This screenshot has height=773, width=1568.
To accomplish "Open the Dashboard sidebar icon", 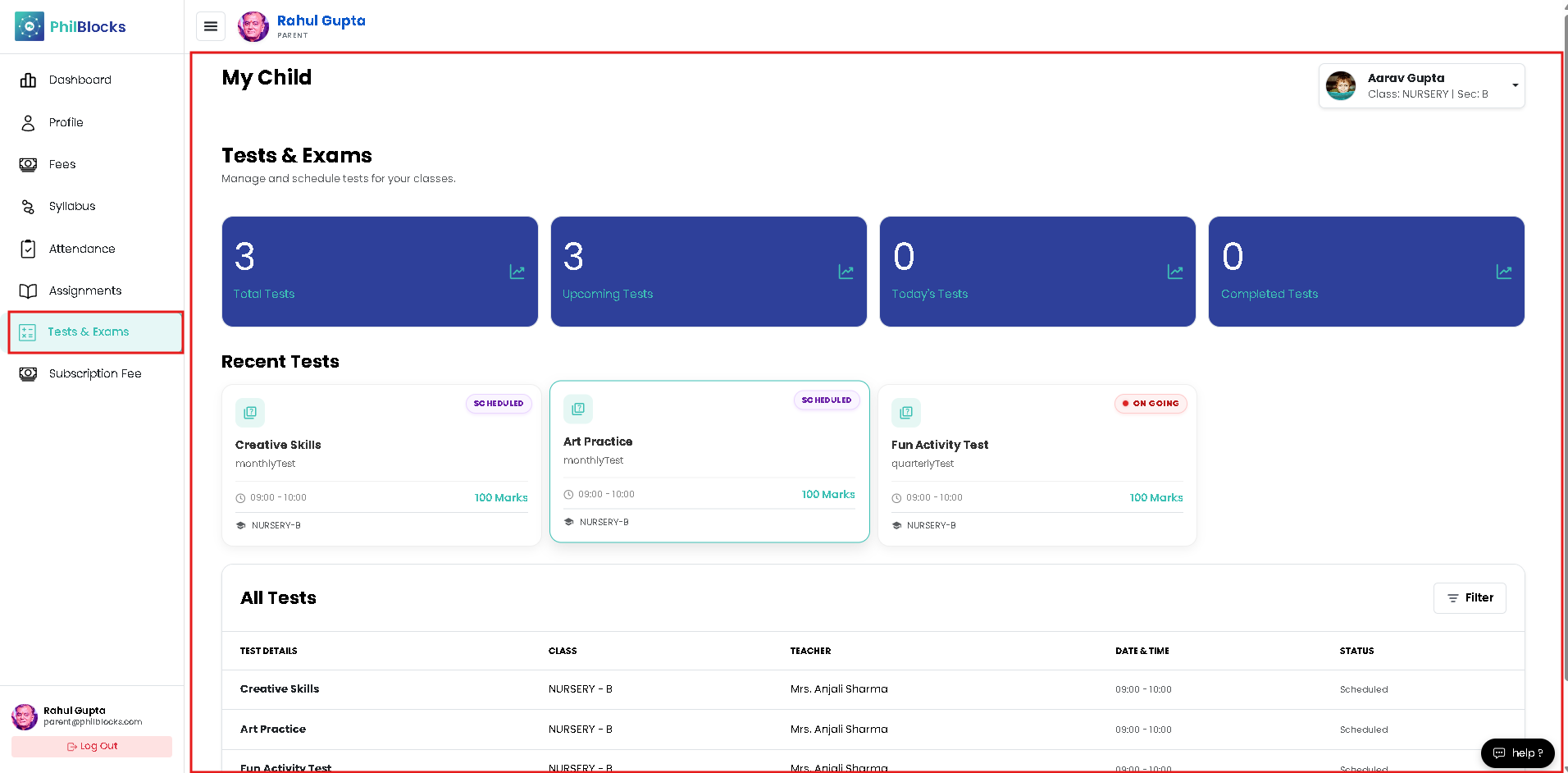I will point(28,80).
